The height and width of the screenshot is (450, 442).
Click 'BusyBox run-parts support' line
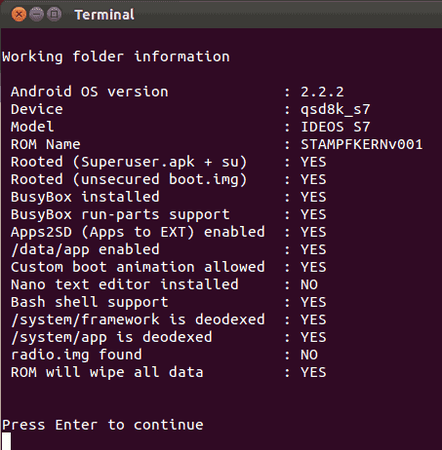(168, 215)
